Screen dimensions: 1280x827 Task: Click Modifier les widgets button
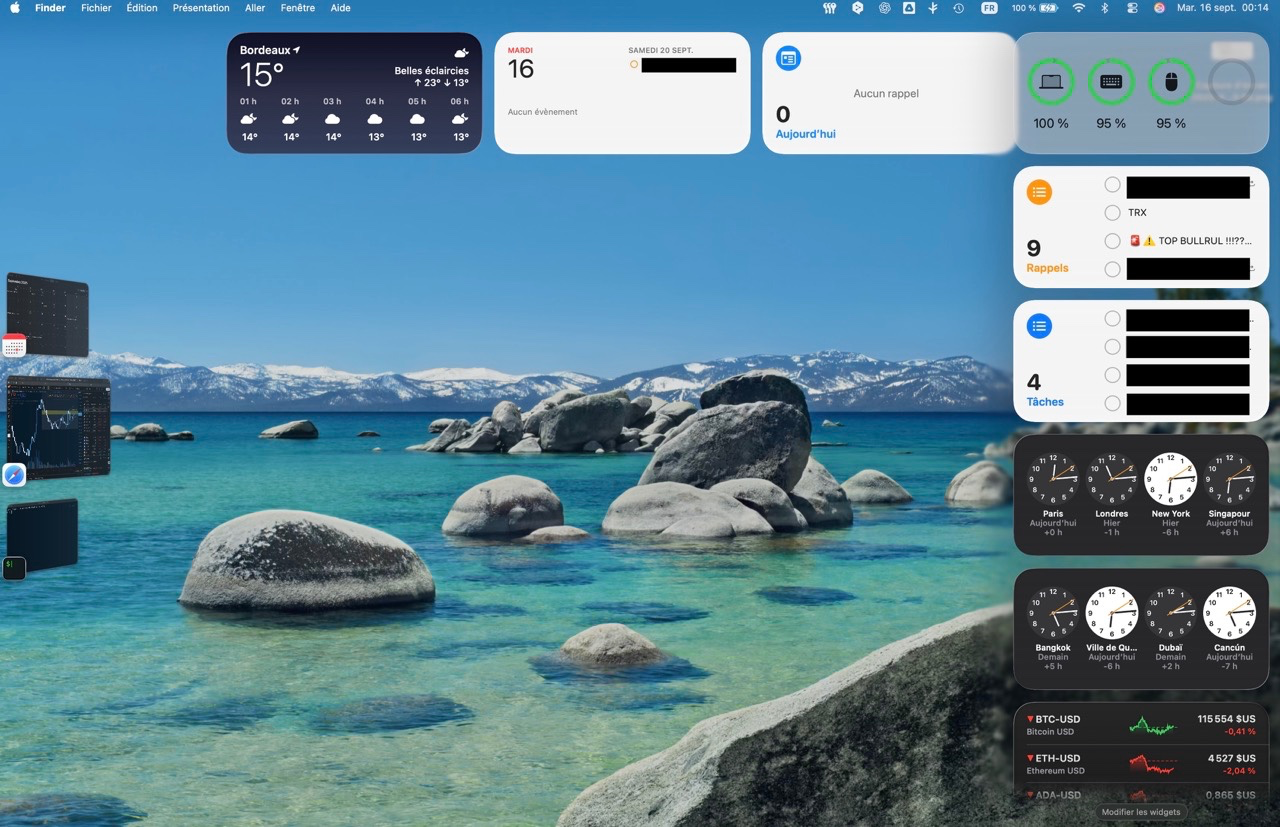(1141, 812)
